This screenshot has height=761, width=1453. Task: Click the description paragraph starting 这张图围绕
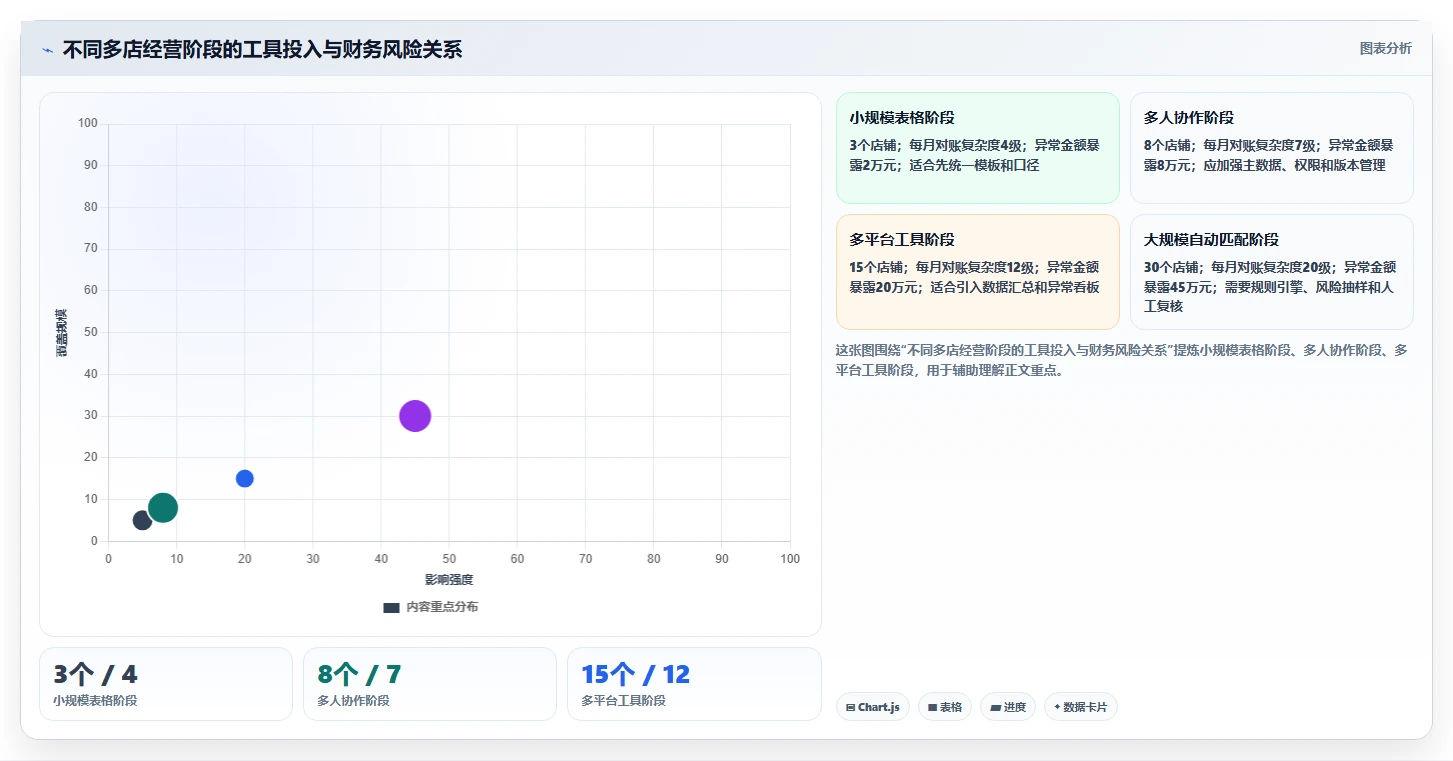pyautogui.click(x=1121, y=360)
